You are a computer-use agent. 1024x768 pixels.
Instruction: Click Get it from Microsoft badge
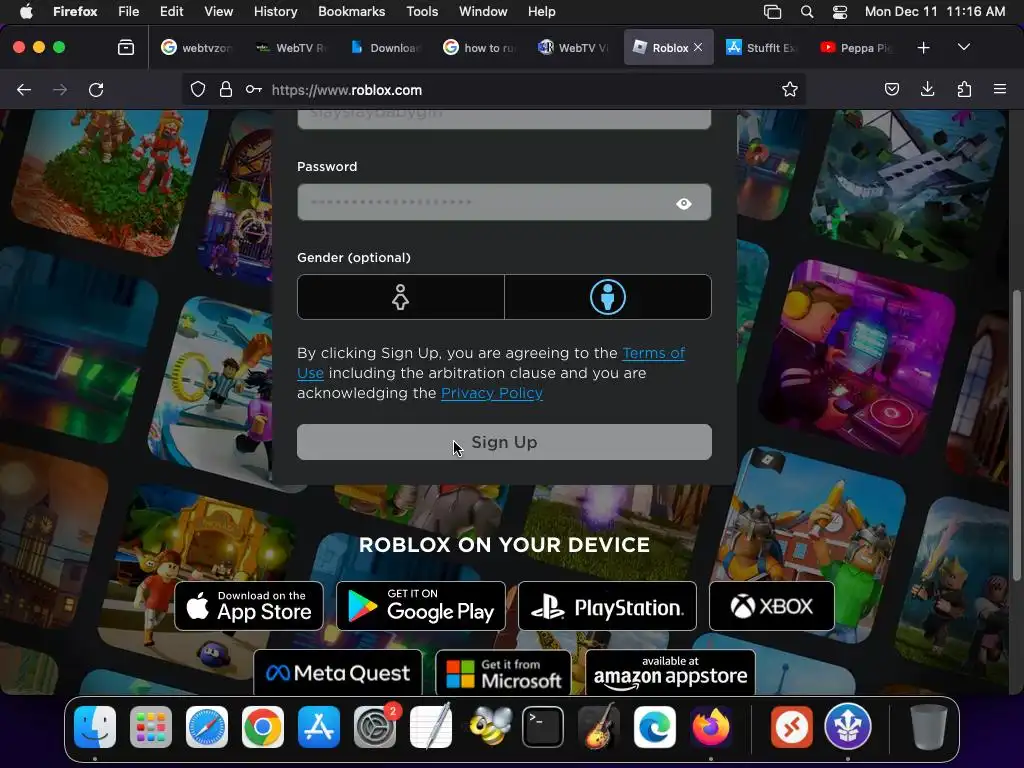[503, 673]
